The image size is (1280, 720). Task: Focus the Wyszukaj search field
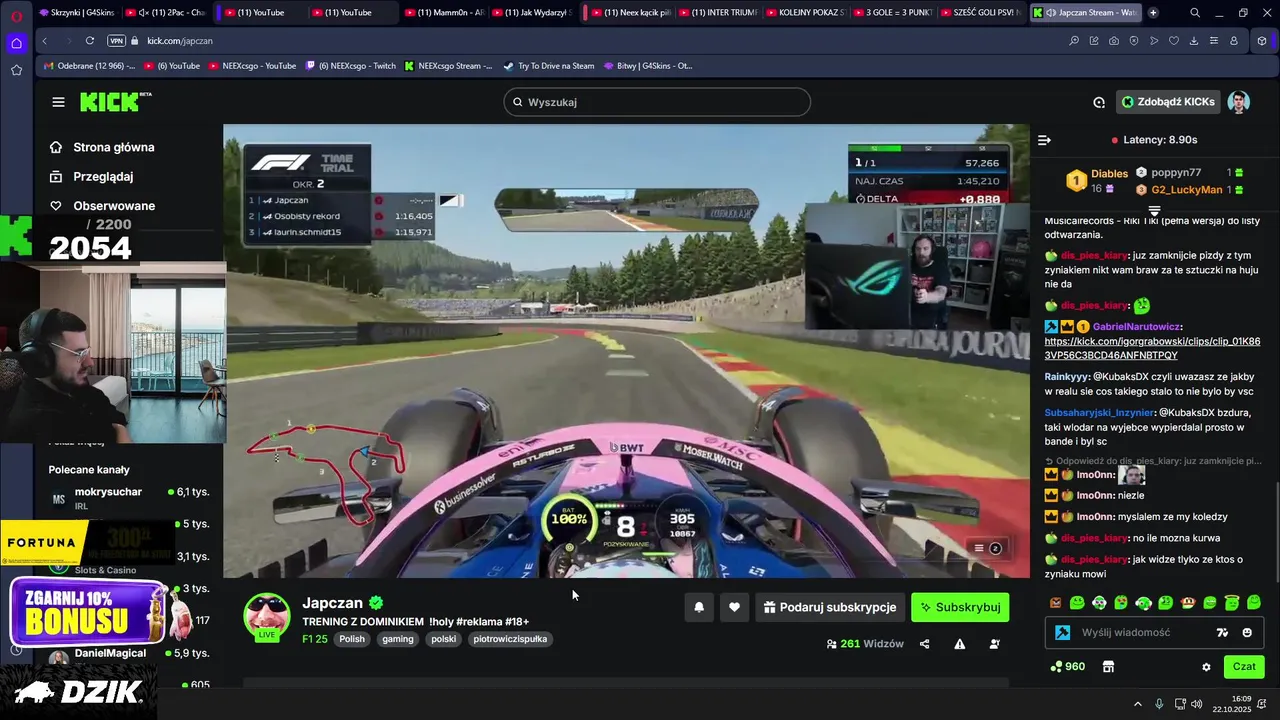point(657,102)
